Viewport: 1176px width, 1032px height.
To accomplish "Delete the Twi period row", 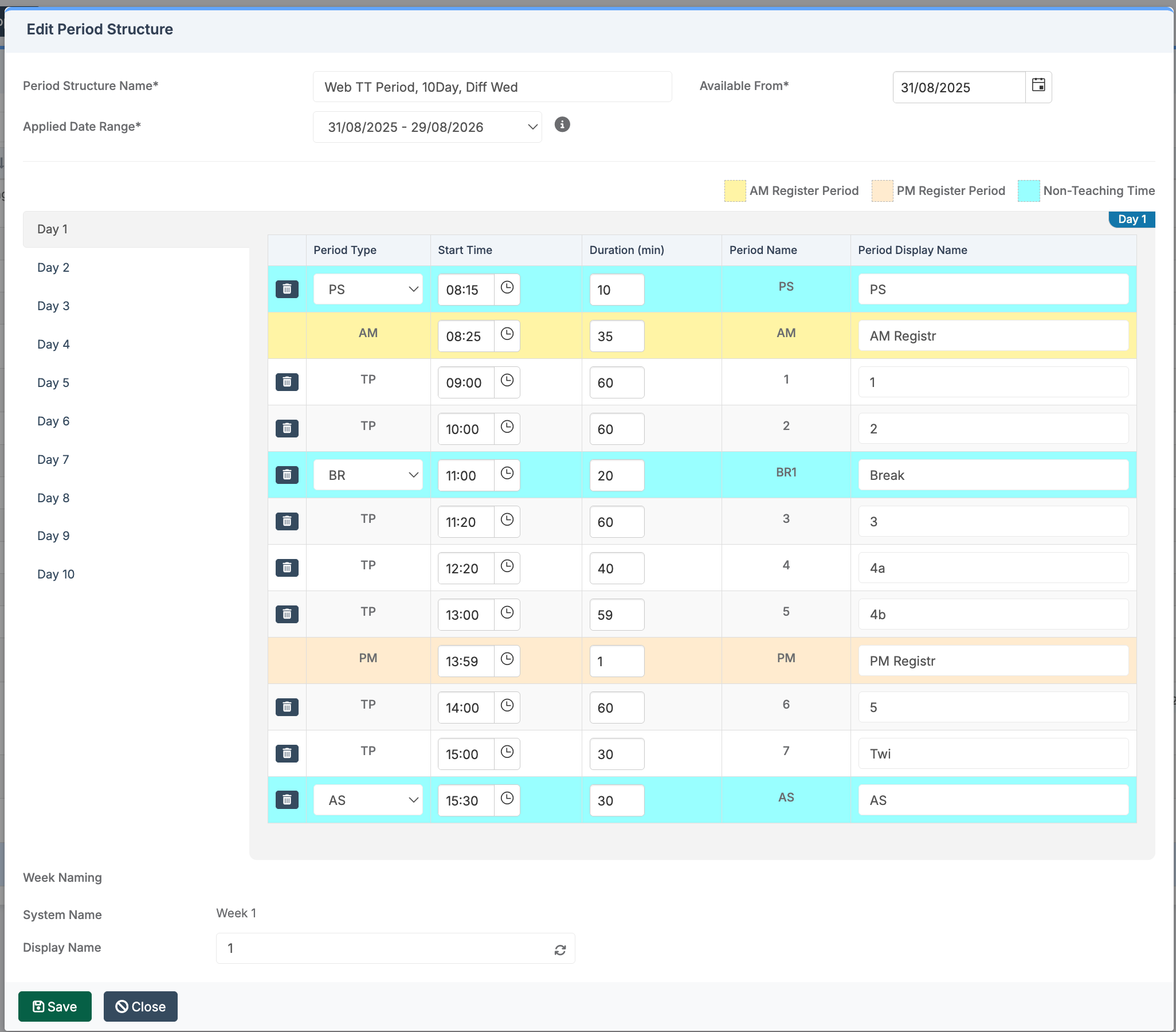I will 287,753.
